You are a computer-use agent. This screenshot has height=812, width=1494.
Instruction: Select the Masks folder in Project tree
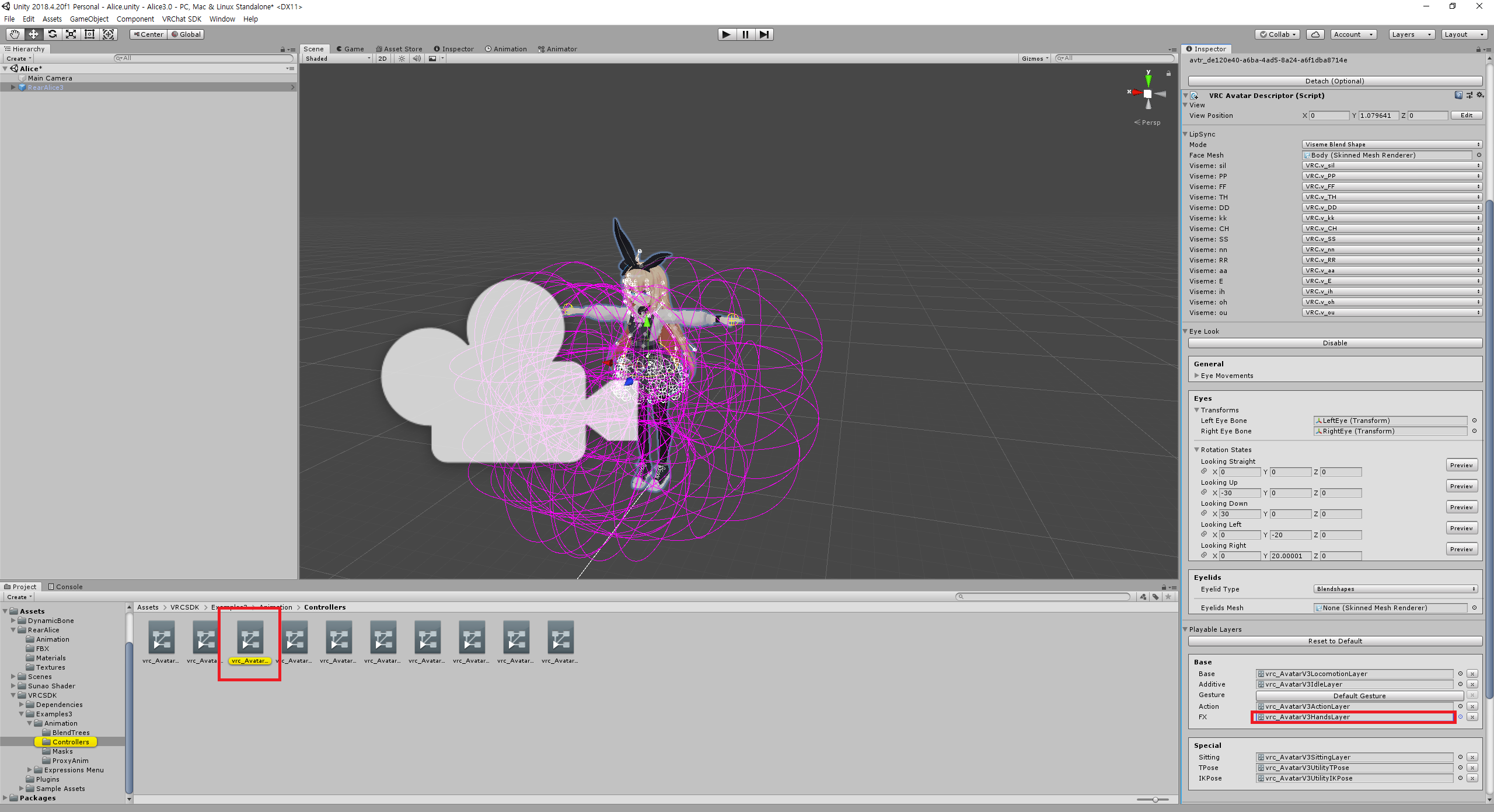pyautogui.click(x=62, y=751)
